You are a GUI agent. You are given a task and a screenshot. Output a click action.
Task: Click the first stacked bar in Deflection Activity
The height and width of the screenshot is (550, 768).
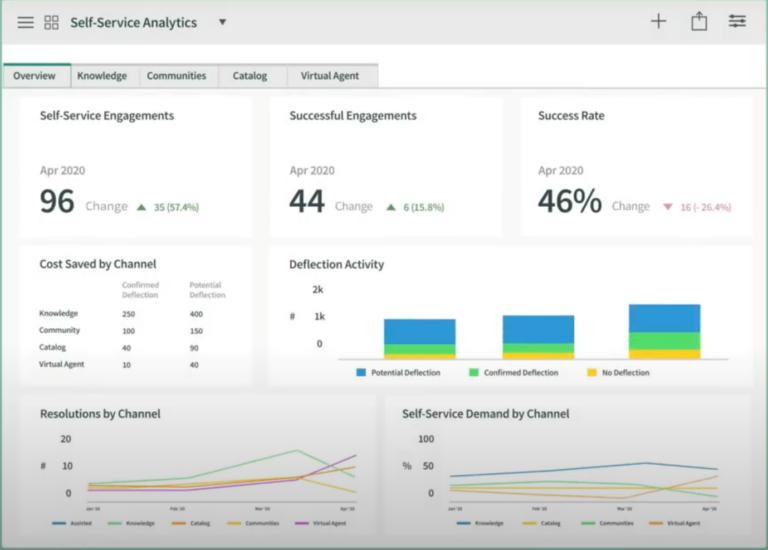click(420, 339)
